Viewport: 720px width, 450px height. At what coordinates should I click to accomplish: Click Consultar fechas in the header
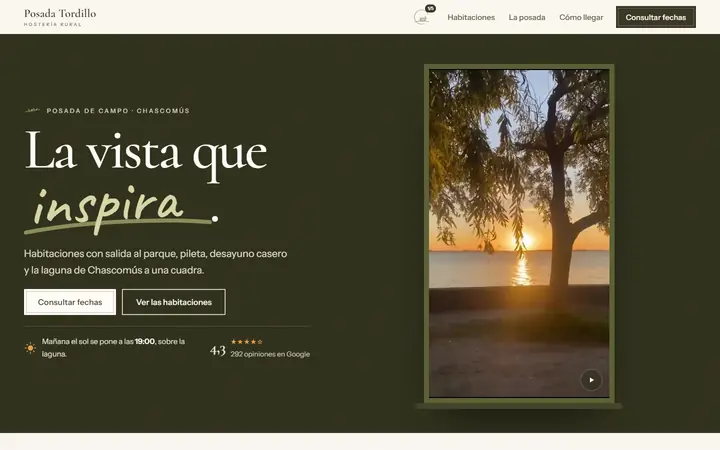click(x=656, y=17)
